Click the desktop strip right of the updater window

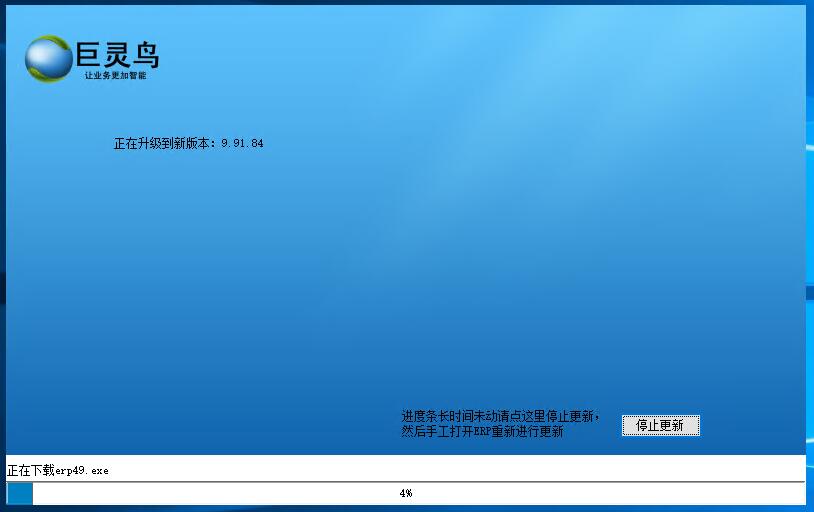(810, 250)
